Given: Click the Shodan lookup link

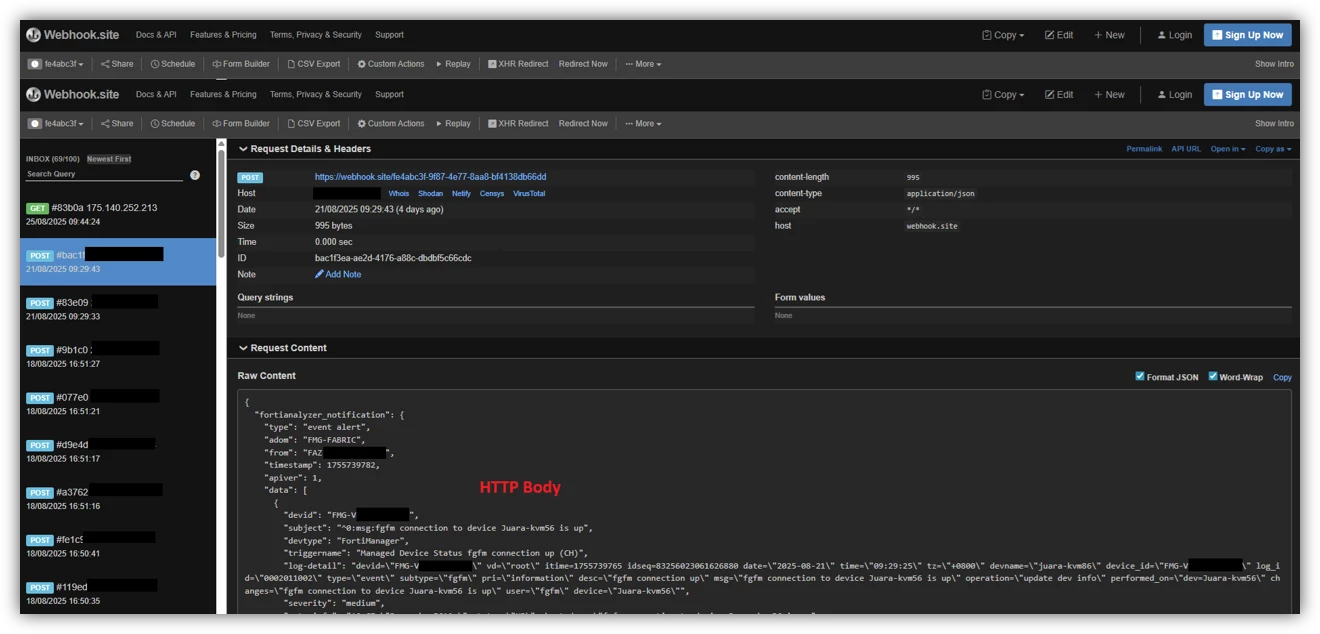Looking at the screenshot, I should point(430,194).
